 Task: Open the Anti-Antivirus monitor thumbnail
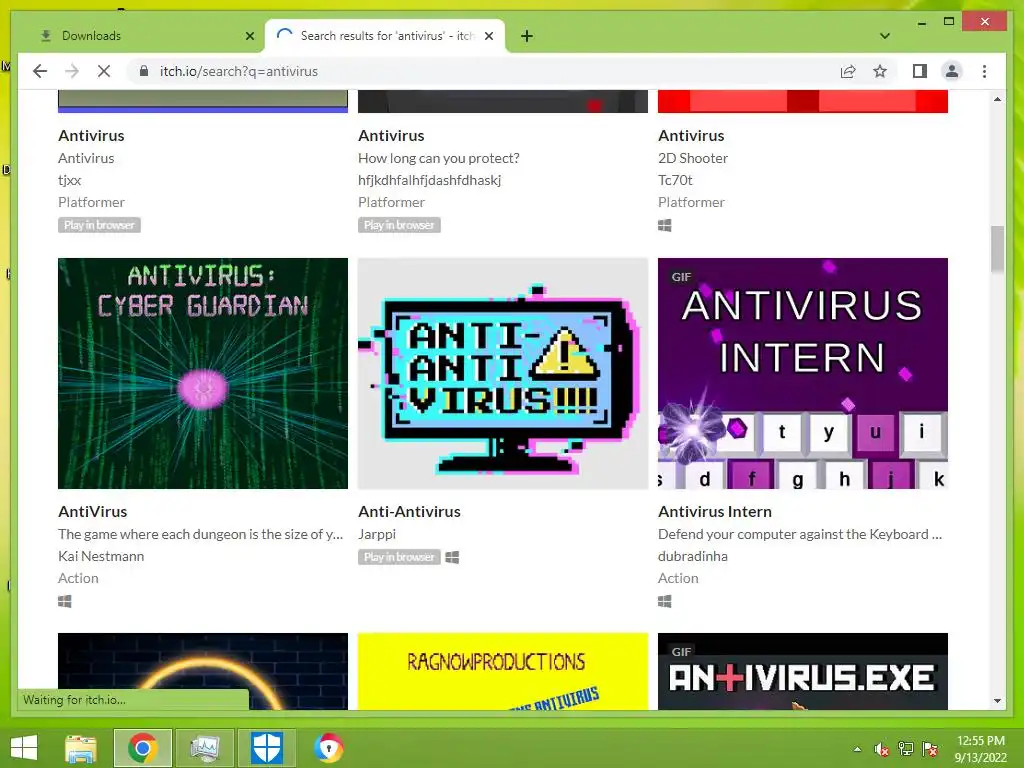503,373
